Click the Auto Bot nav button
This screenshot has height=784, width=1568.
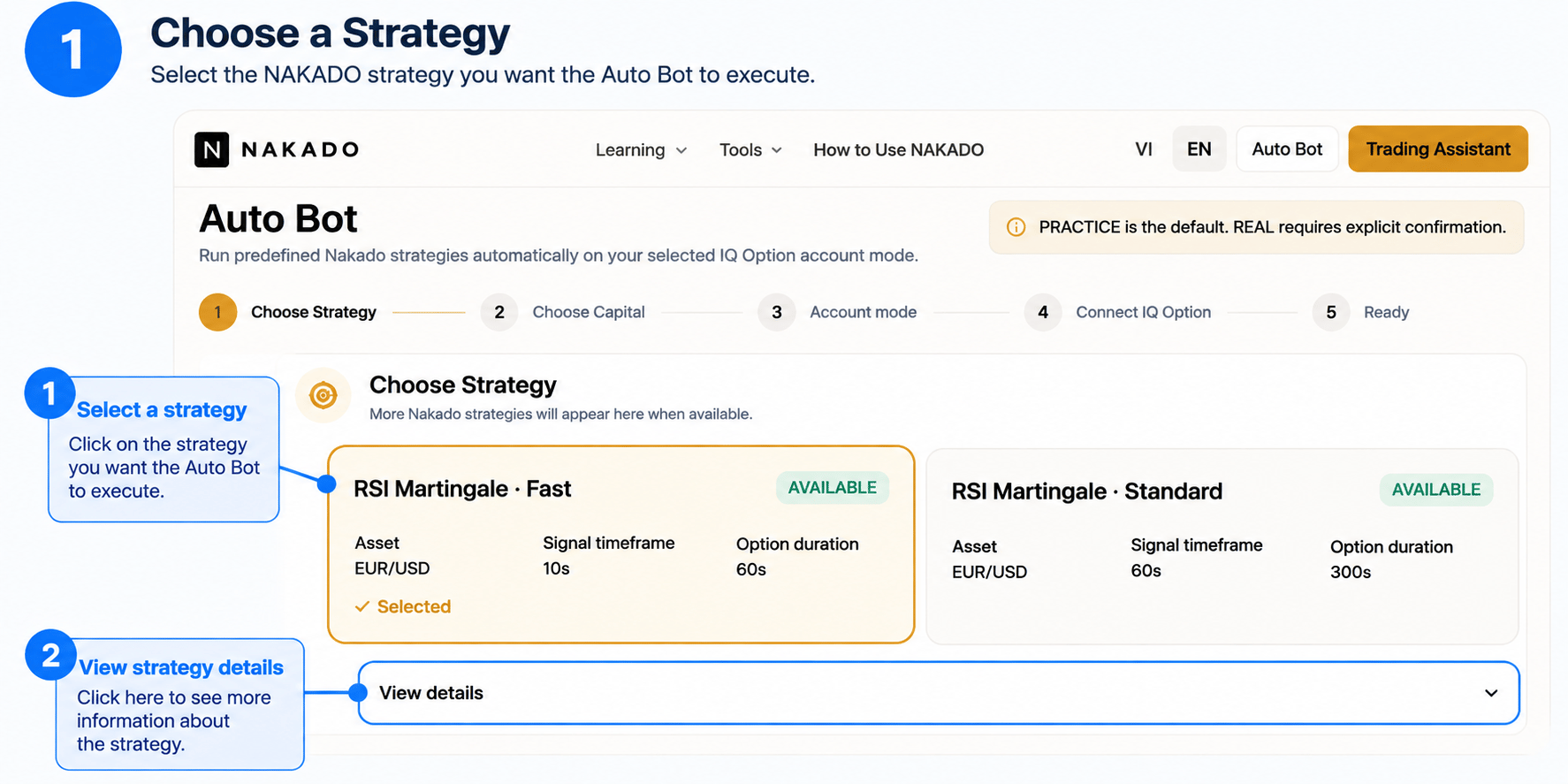click(1287, 149)
